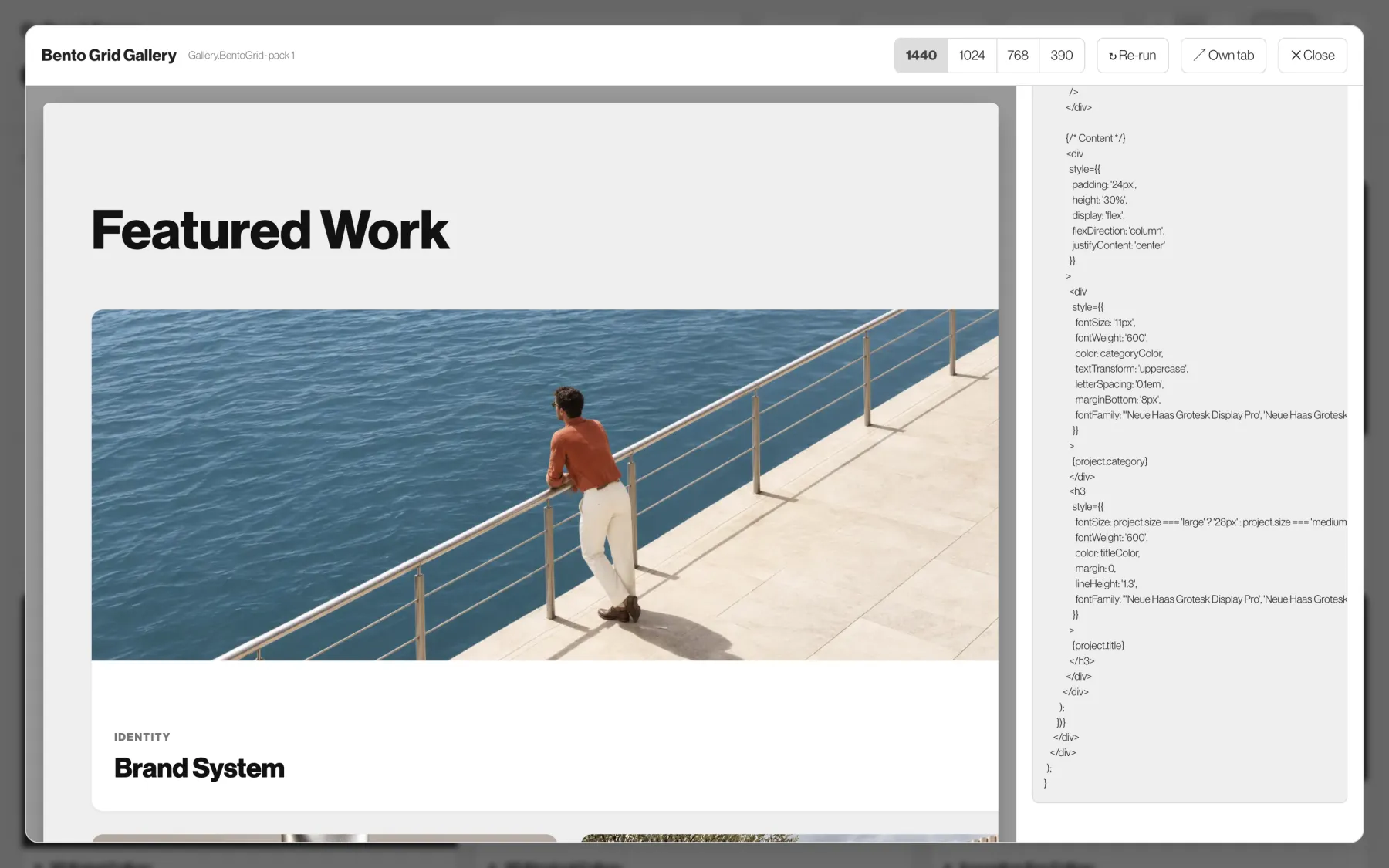The image size is (1389, 868).
Task: Click the IDENTITY category label
Action: point(142,737)
